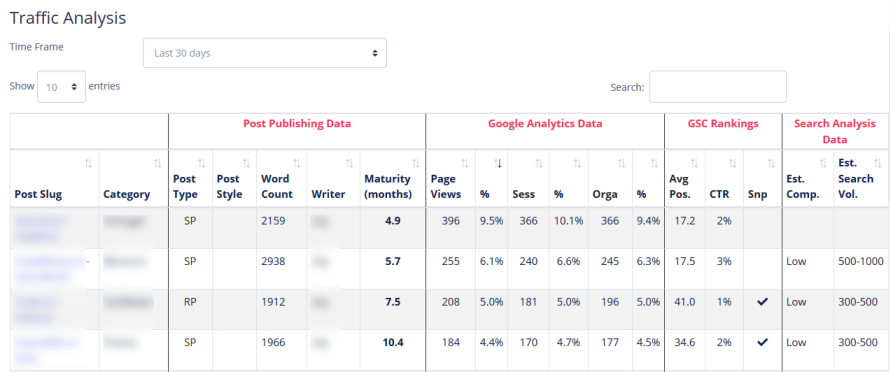Viewport: 890px width, 372px height.
Task: Click the Traffic Analysis heading
Action: (68, 18)
